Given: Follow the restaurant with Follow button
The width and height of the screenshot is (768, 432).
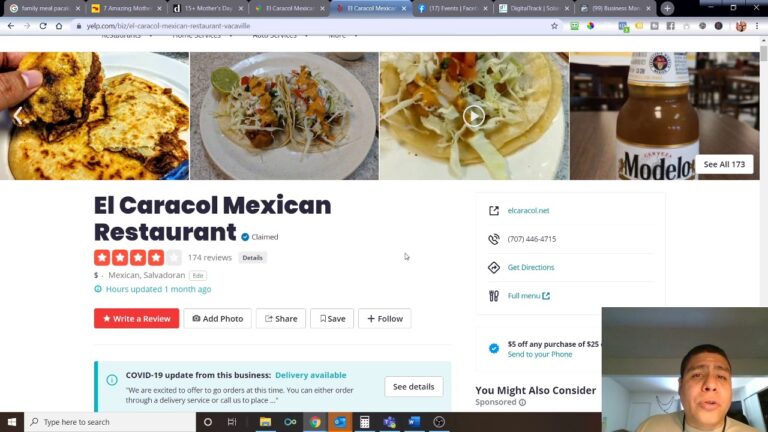Looking at the screenshot, I should pyautogui.click(x=384, y=318).
